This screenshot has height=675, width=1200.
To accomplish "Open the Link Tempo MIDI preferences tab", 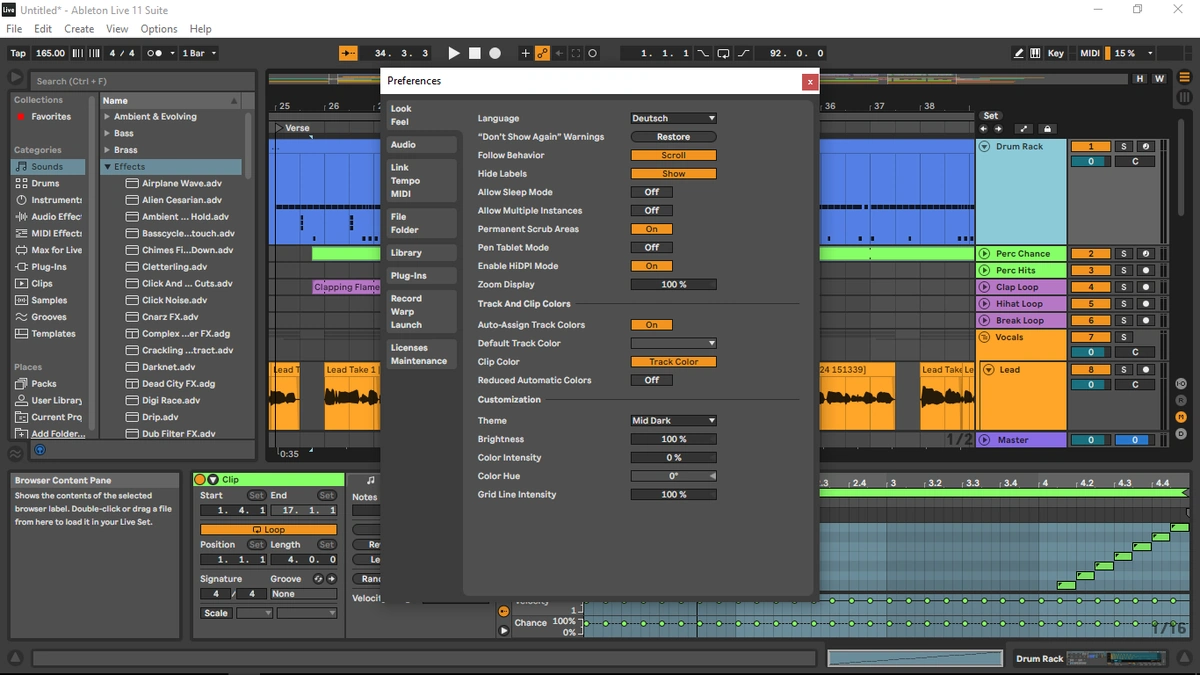I will 421,181.
